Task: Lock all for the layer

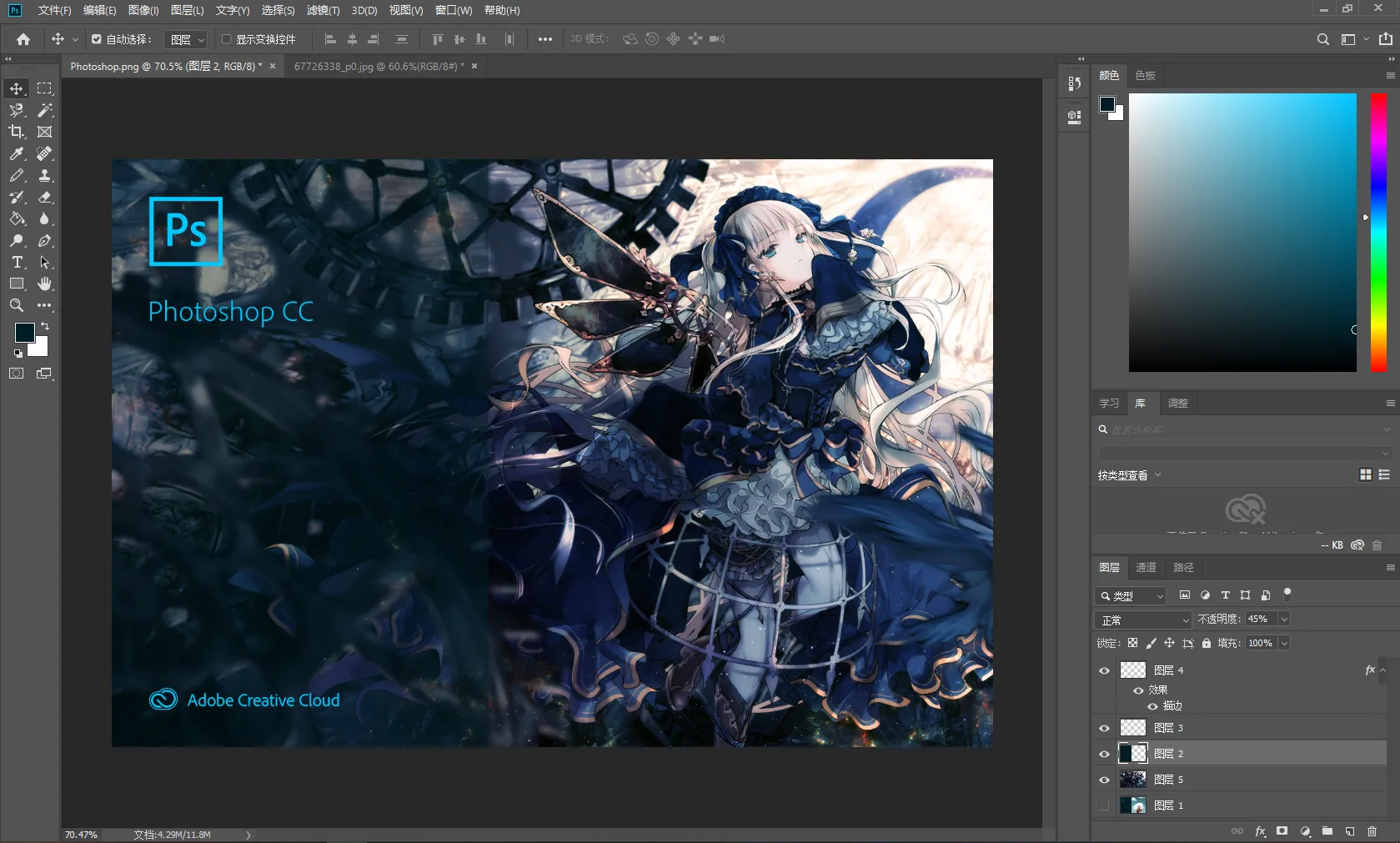Action: pos(1207,643)
